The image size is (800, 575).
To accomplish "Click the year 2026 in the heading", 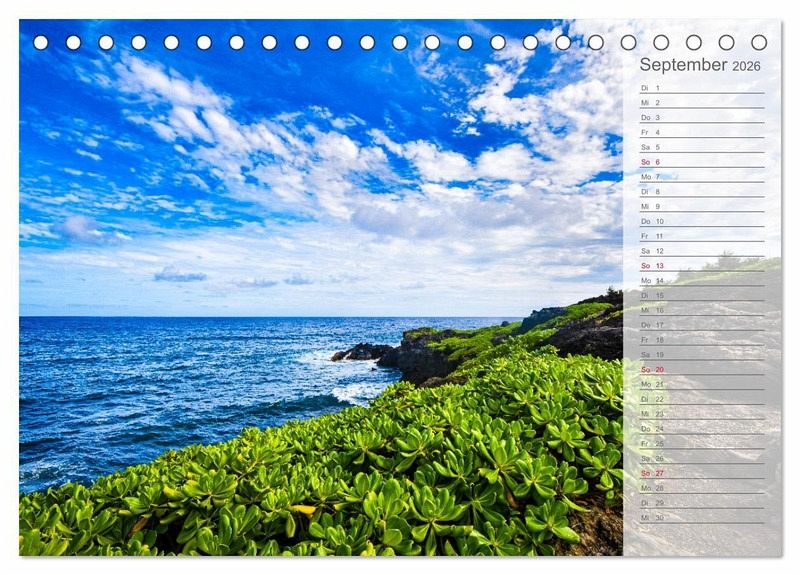I will (746, 67).
